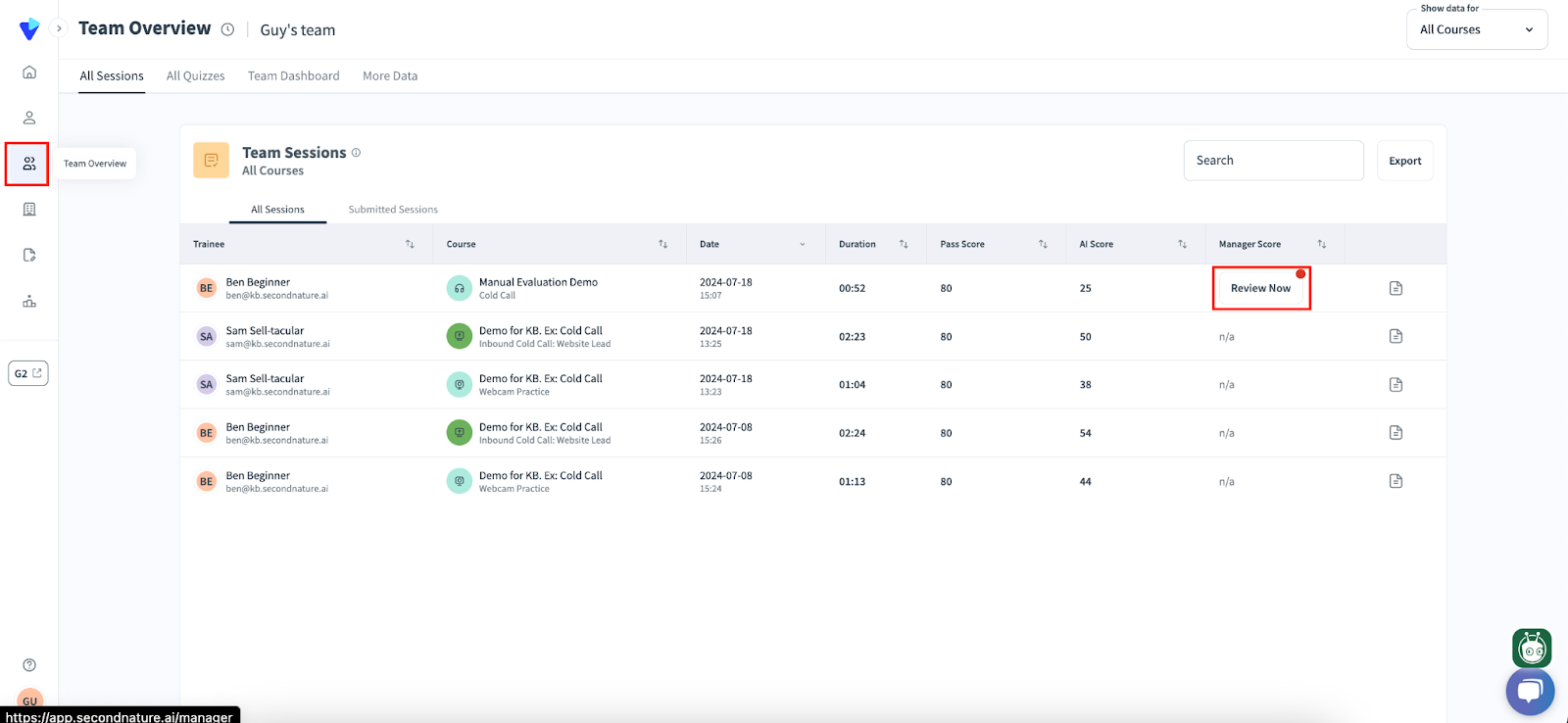This screenshot has width=1568, height=723.
Task: Sort the table by Trainee column
Action: (x=410, y=244)
